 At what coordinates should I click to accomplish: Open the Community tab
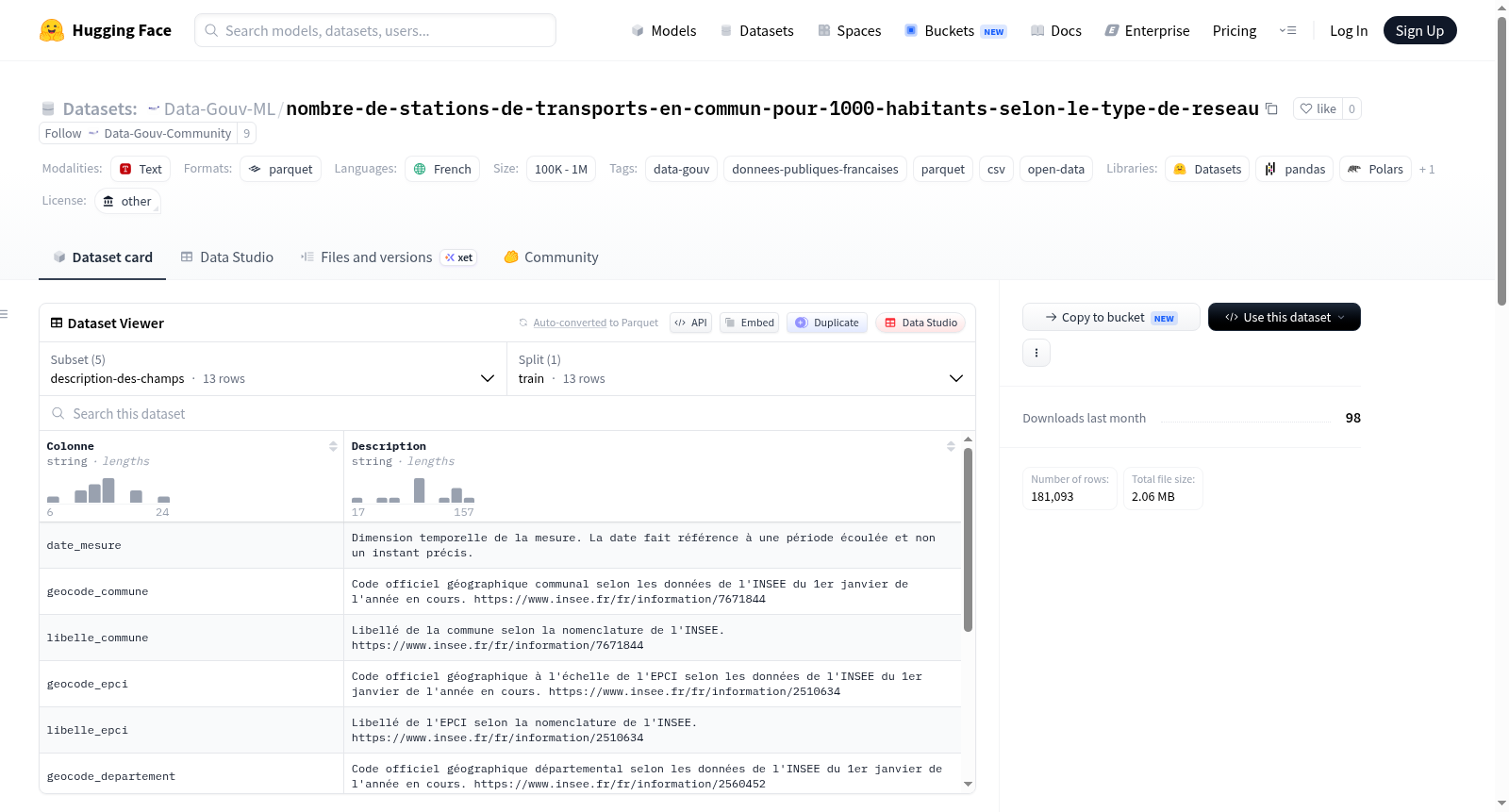[x=551, y=257]
